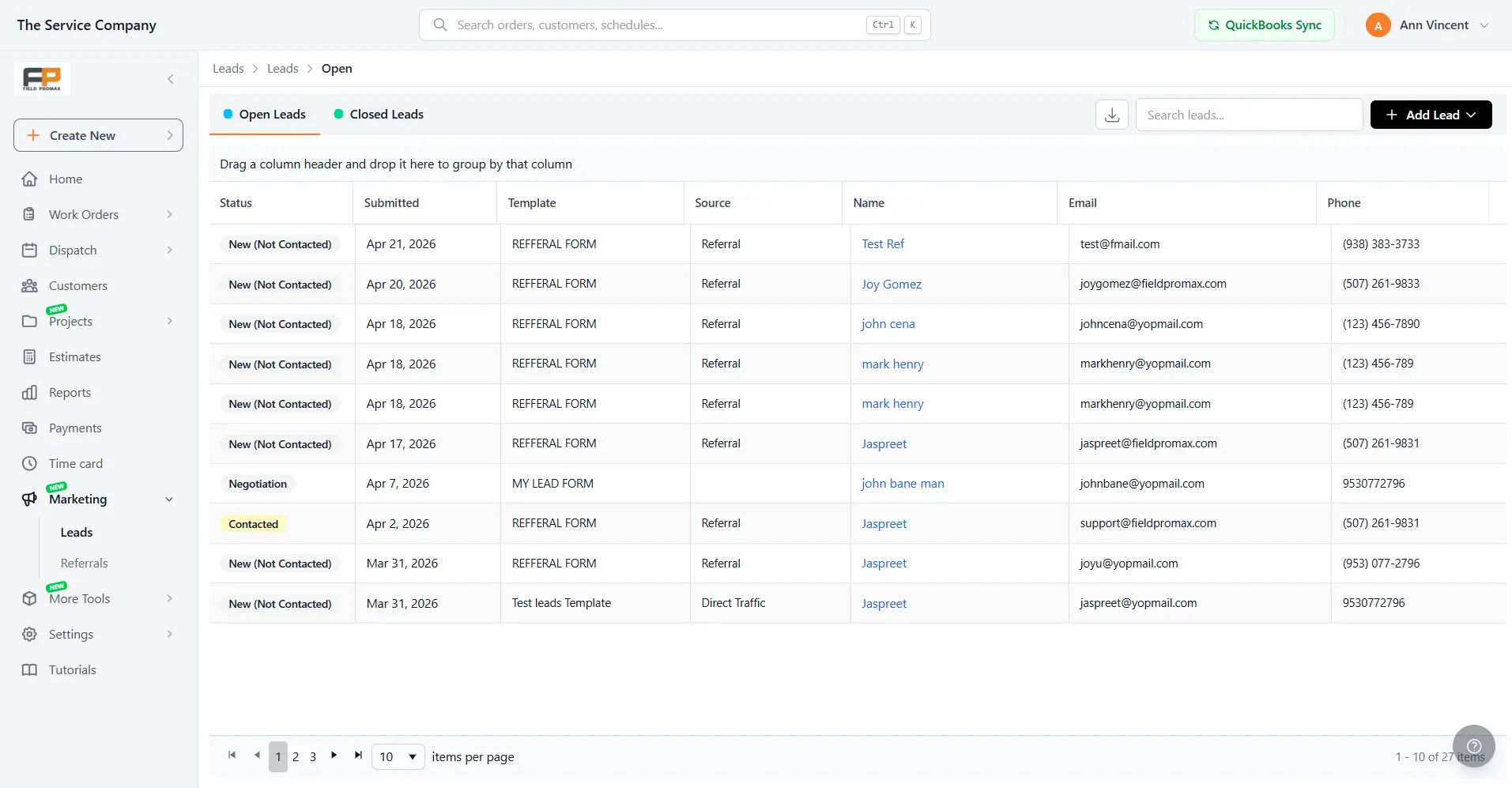
Task: Click the Direct Traffic source cell
Action: pyautogui.click(x=733, y=603)
